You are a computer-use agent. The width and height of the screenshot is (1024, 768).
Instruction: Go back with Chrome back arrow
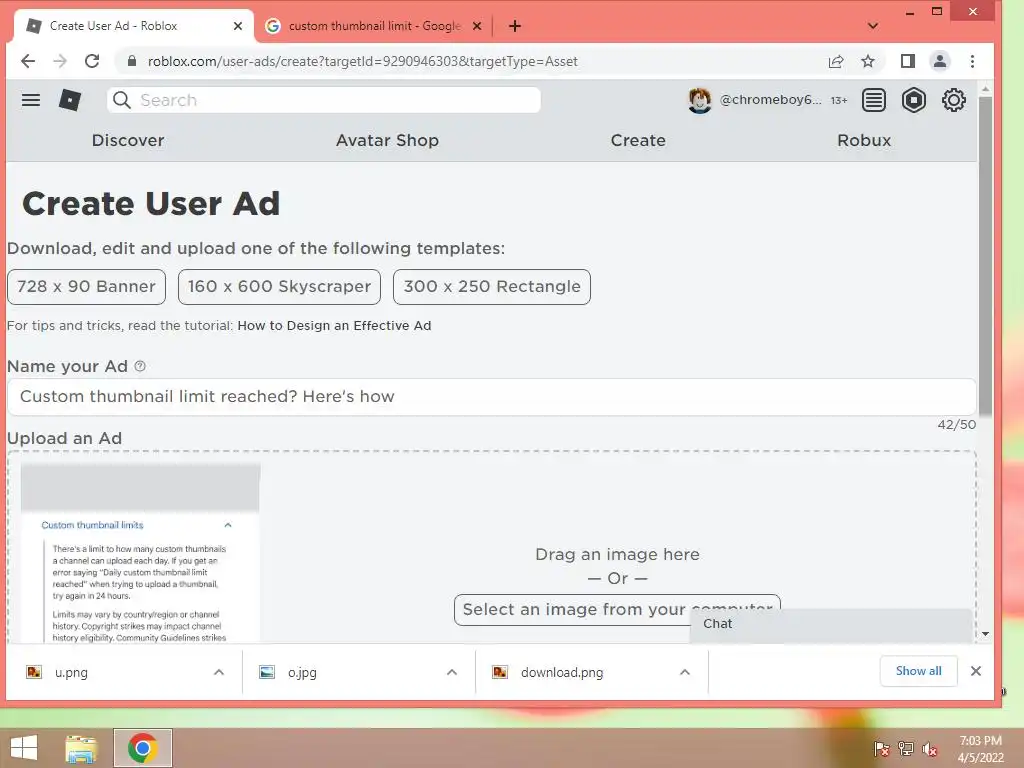27,61
